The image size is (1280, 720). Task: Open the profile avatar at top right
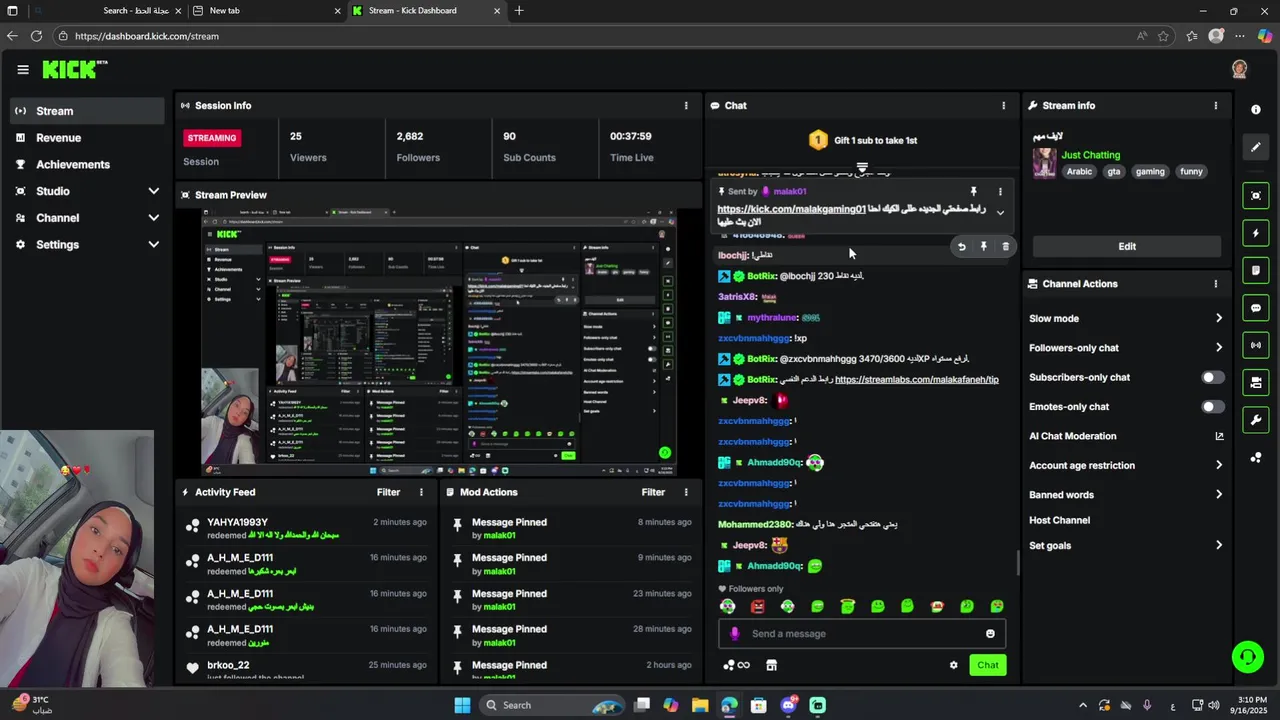[1239, 69]
